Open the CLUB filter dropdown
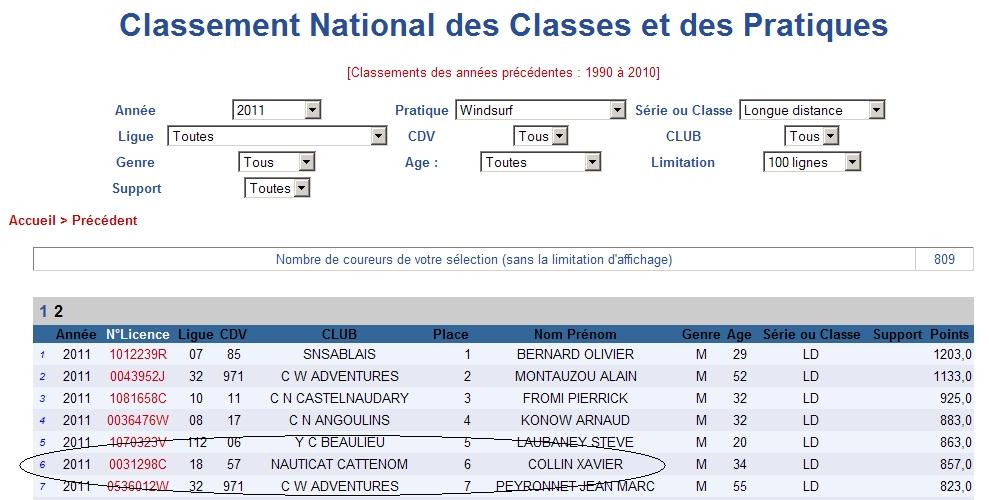This screenshot has height=500, width=989. click(811, 136)
